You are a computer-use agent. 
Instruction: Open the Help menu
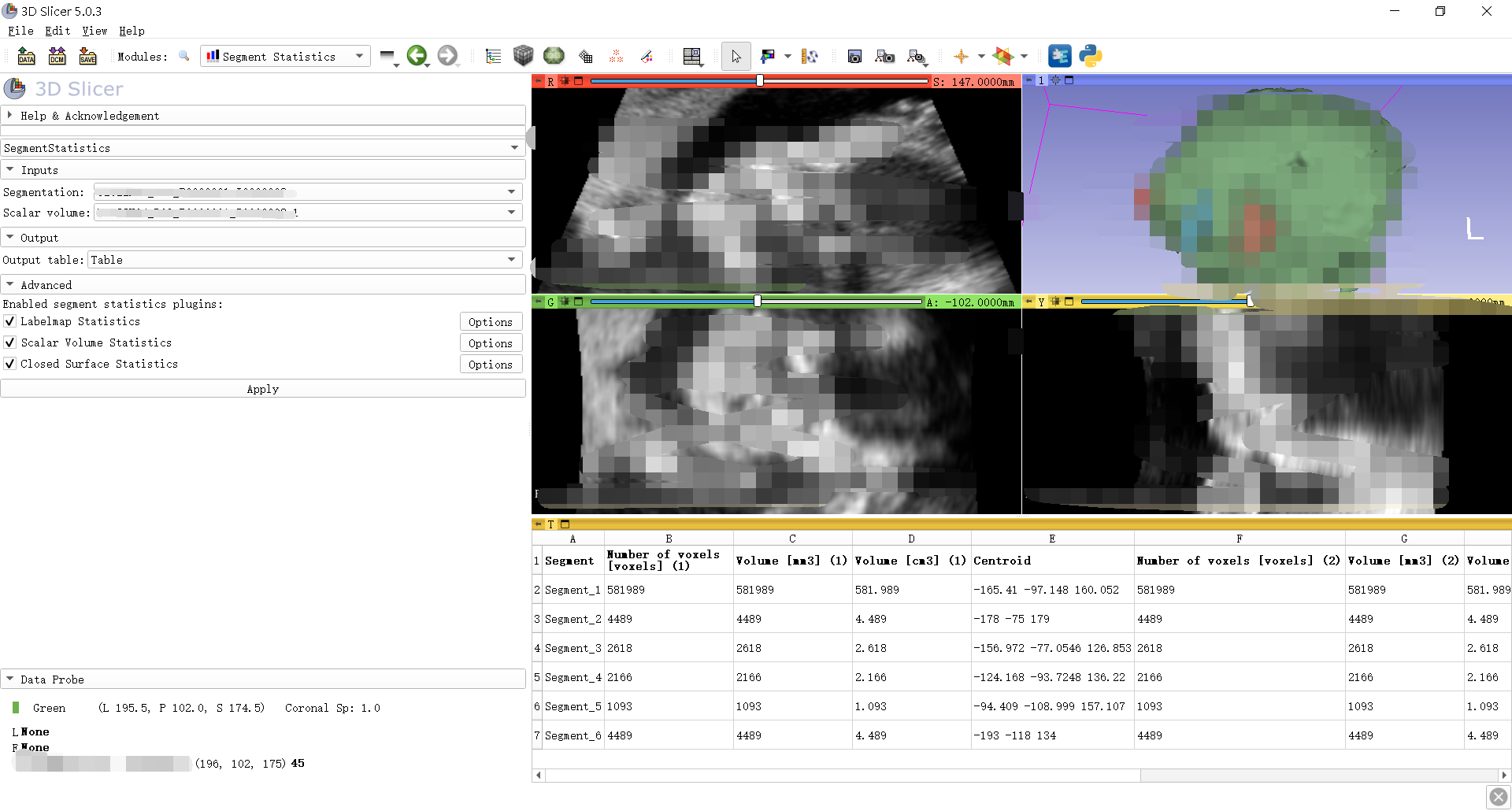(x=132, y=31)
